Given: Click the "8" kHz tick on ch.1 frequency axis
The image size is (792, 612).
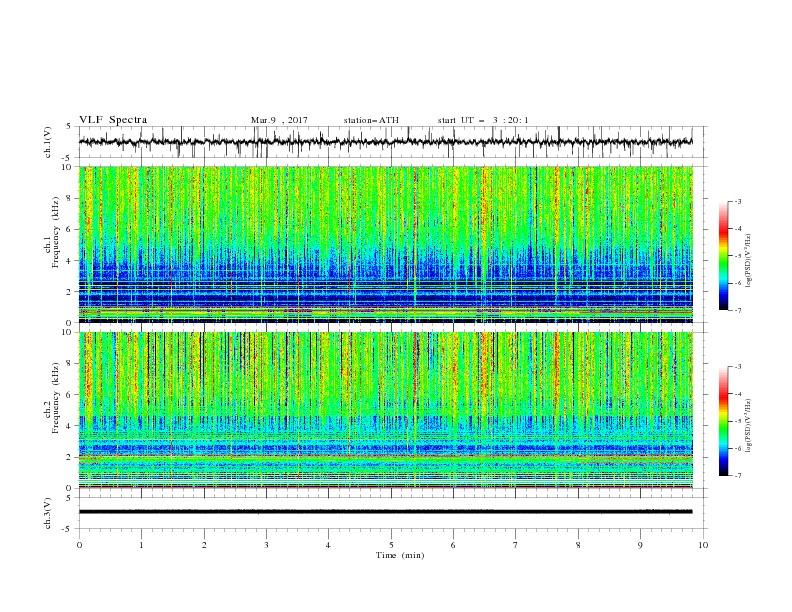Looking at the screenshot, I should pos(70,198).
